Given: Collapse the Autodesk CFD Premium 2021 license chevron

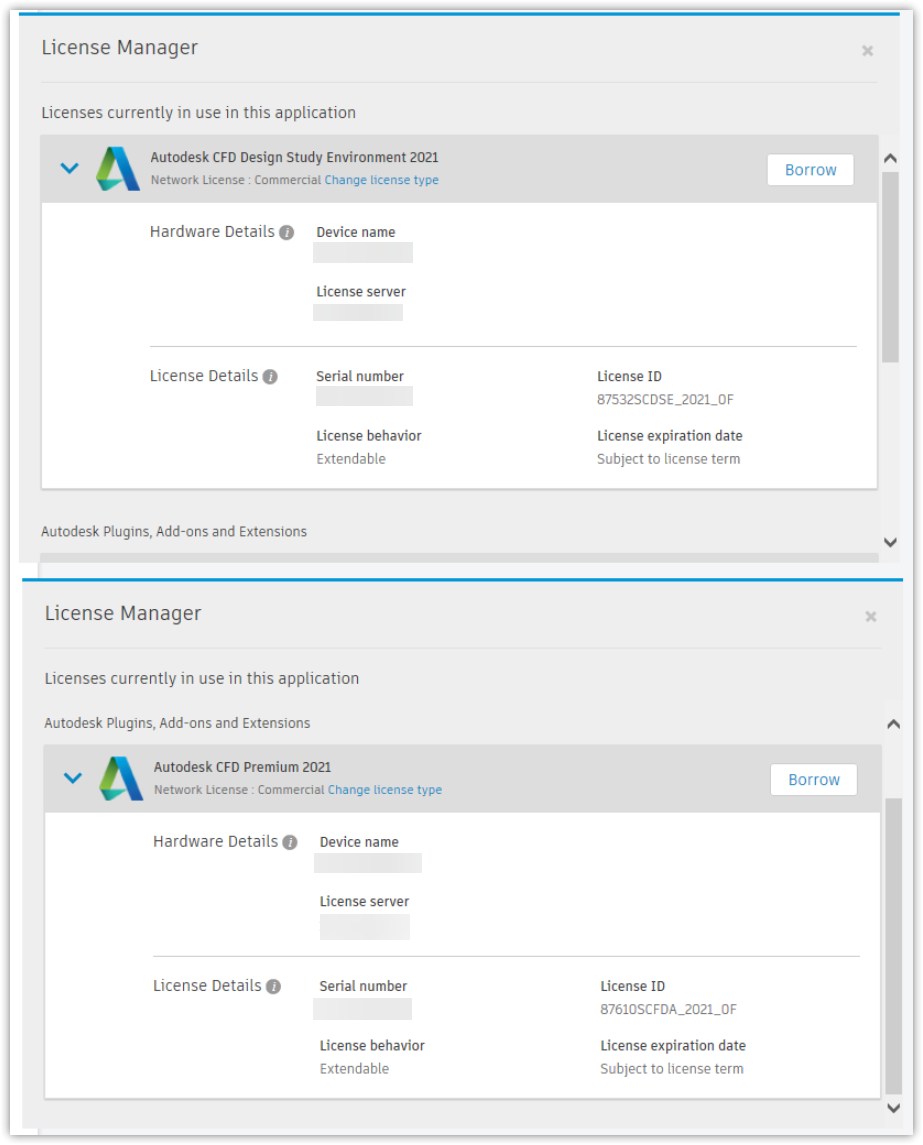Looking at the screenshot, I should tap(73, 778).
